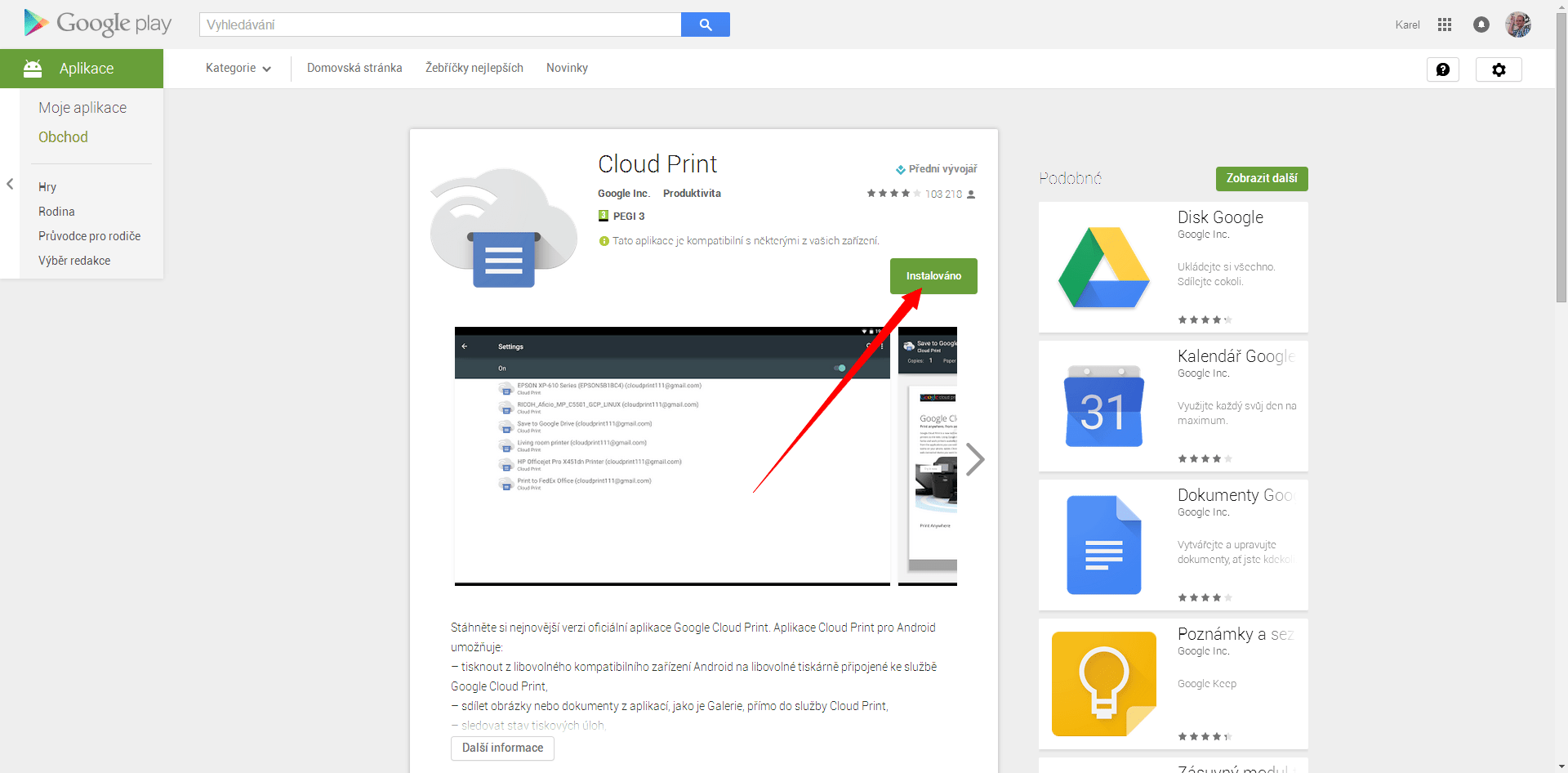The image size is (1568, 773).
Task: Click the Cloud Print app icon
Action: point(504,227)
